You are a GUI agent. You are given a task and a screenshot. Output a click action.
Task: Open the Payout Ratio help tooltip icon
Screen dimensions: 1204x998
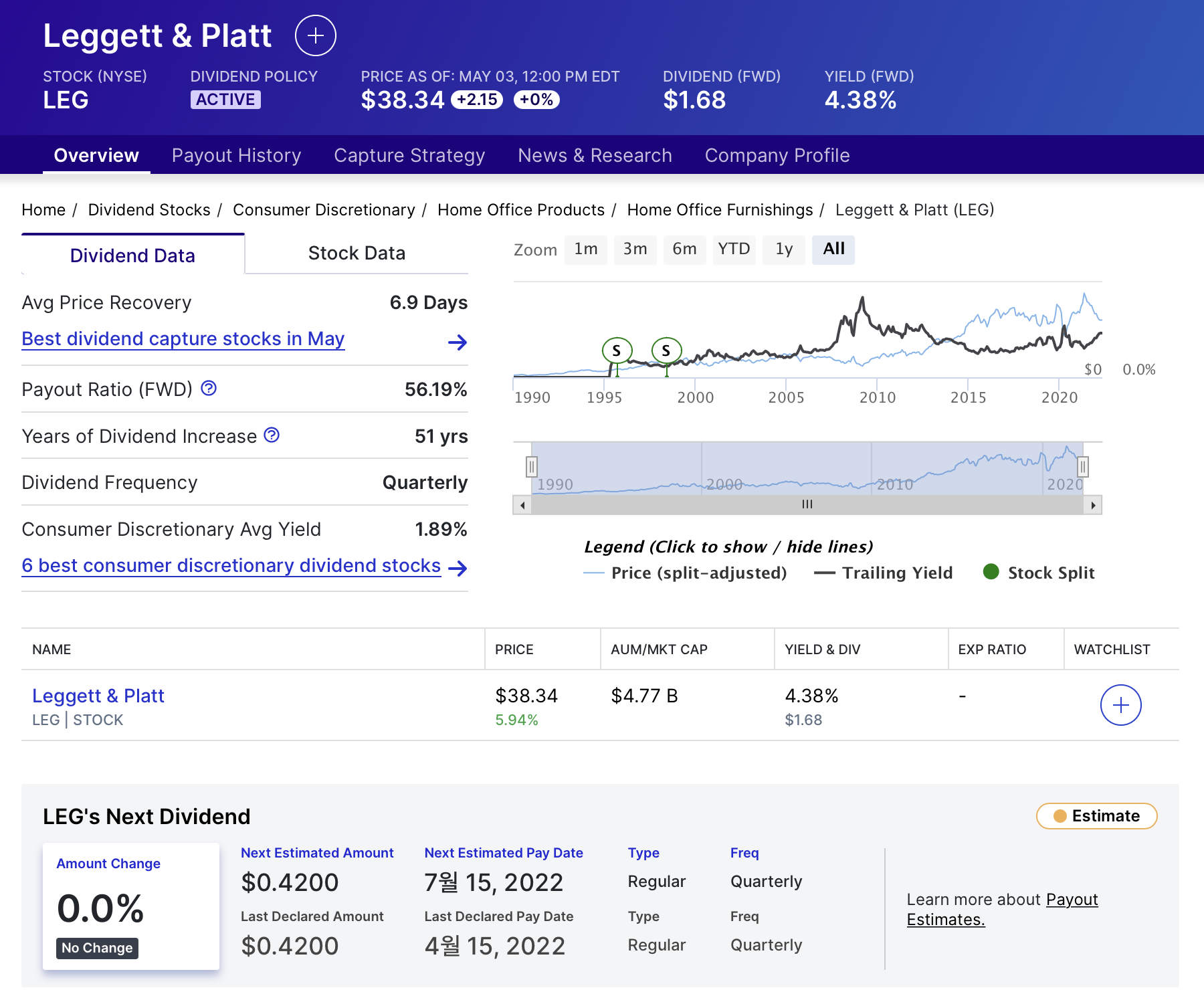click(x=208, y=388)
